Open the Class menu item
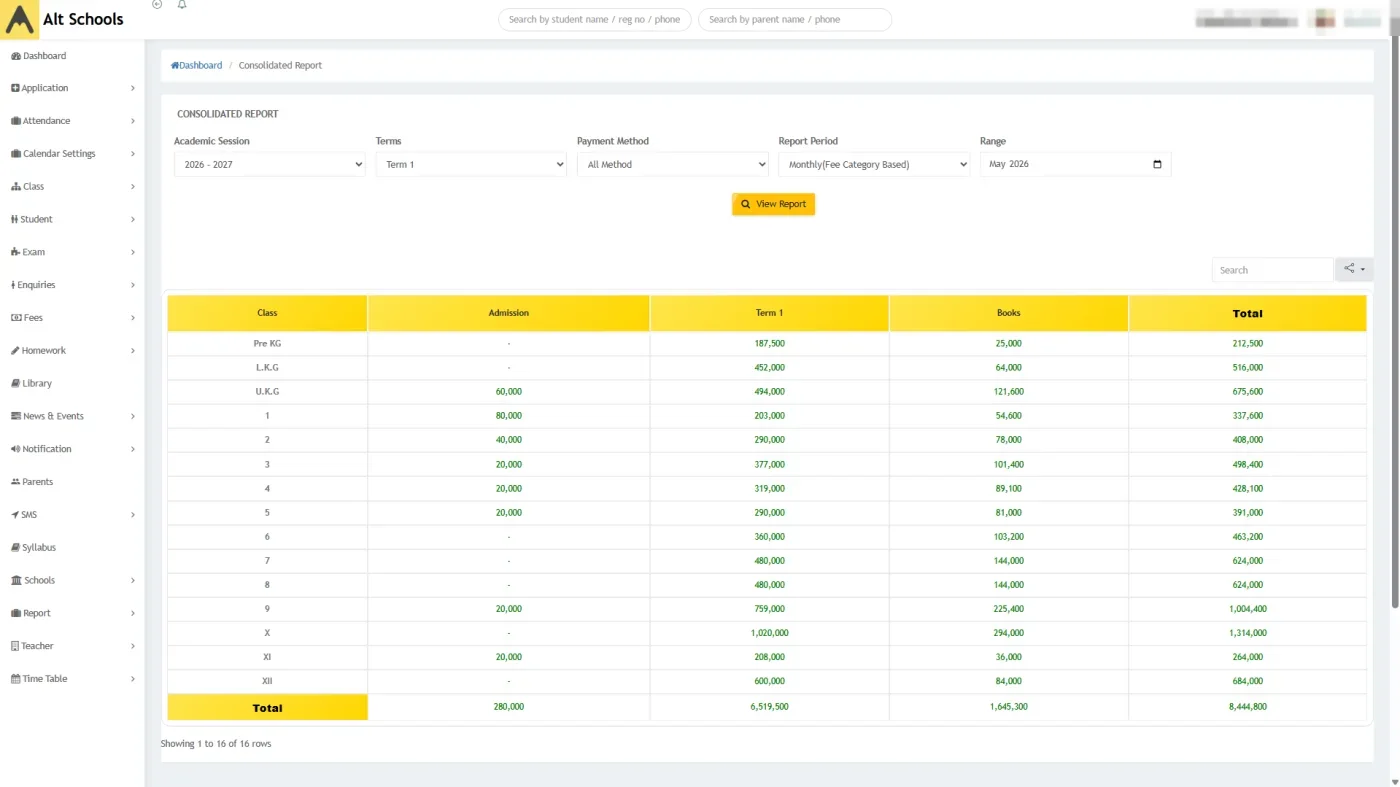 pos(72,187)
